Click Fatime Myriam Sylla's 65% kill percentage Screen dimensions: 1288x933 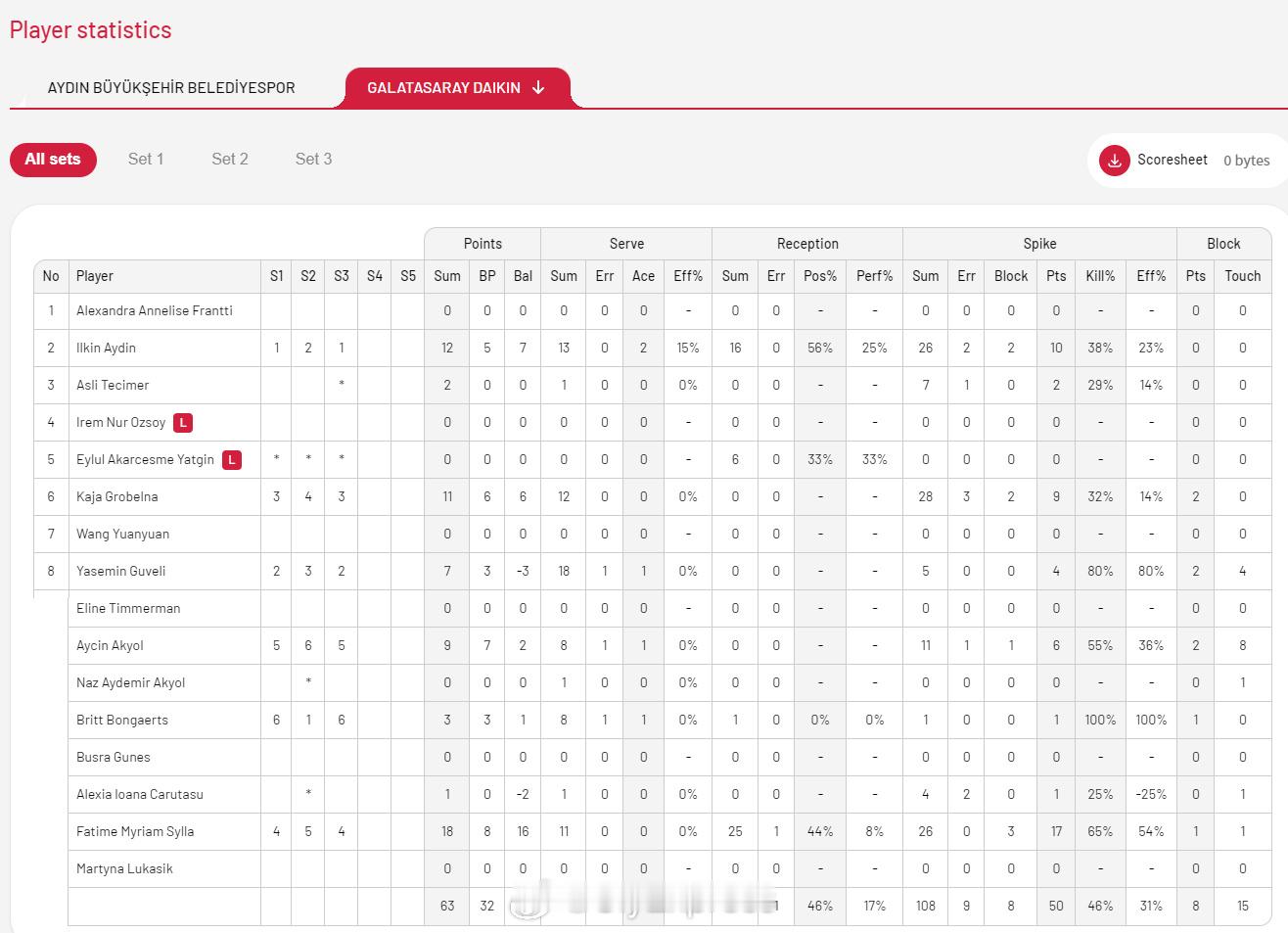click(x=1100, y=831)
